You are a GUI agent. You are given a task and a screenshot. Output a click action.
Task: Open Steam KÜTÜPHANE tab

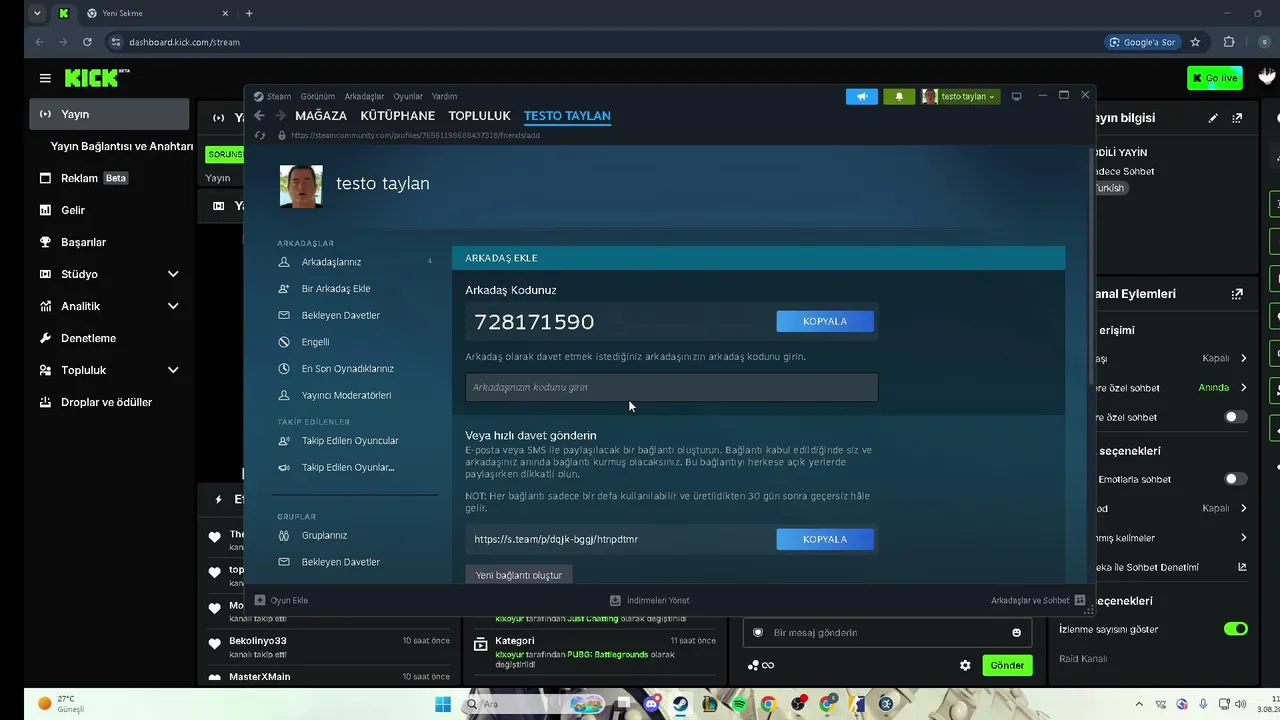pos(398,116)
